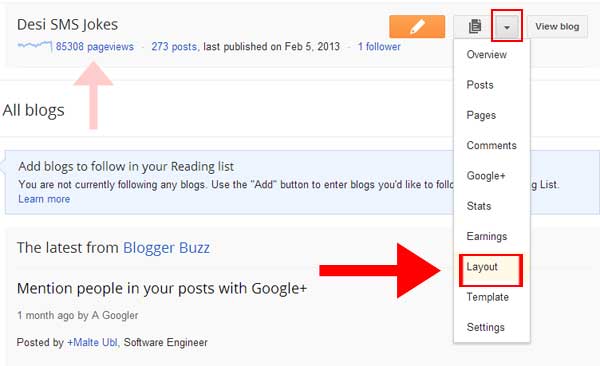Open Comments from the dropdown menu
Viewport: 600px width, 366px height.
pyautogui.click(x=492, y=145)
